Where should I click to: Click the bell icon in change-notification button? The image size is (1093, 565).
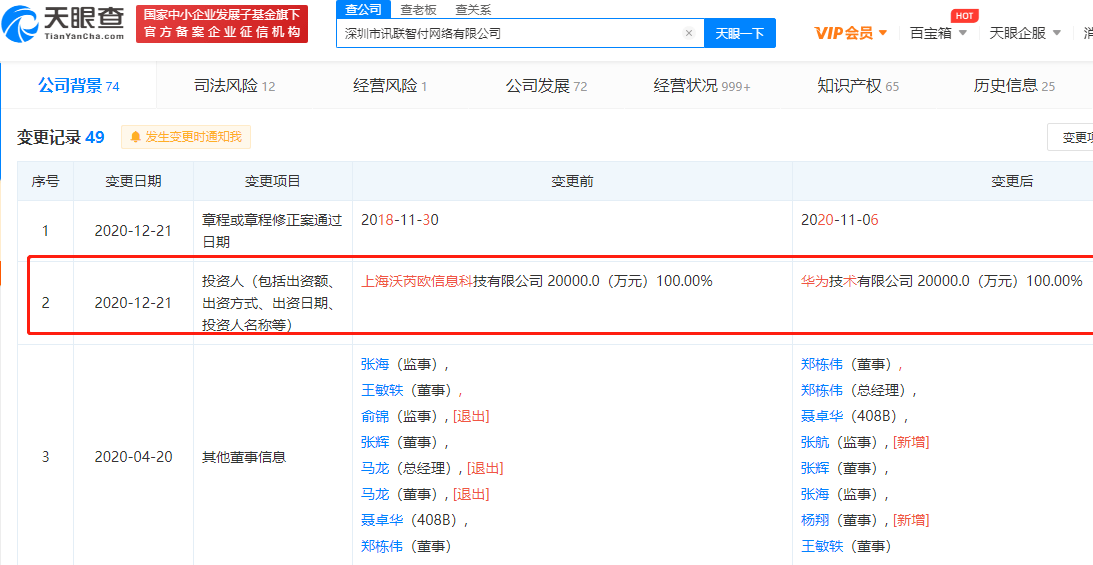pyautogui.click(x=135, y=137)
